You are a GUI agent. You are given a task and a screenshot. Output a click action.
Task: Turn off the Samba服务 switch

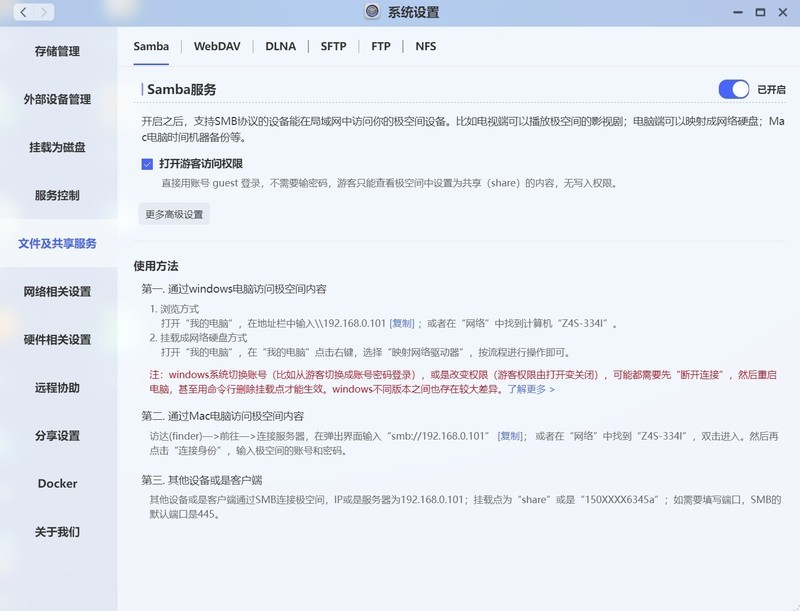(x=733, y=89)
